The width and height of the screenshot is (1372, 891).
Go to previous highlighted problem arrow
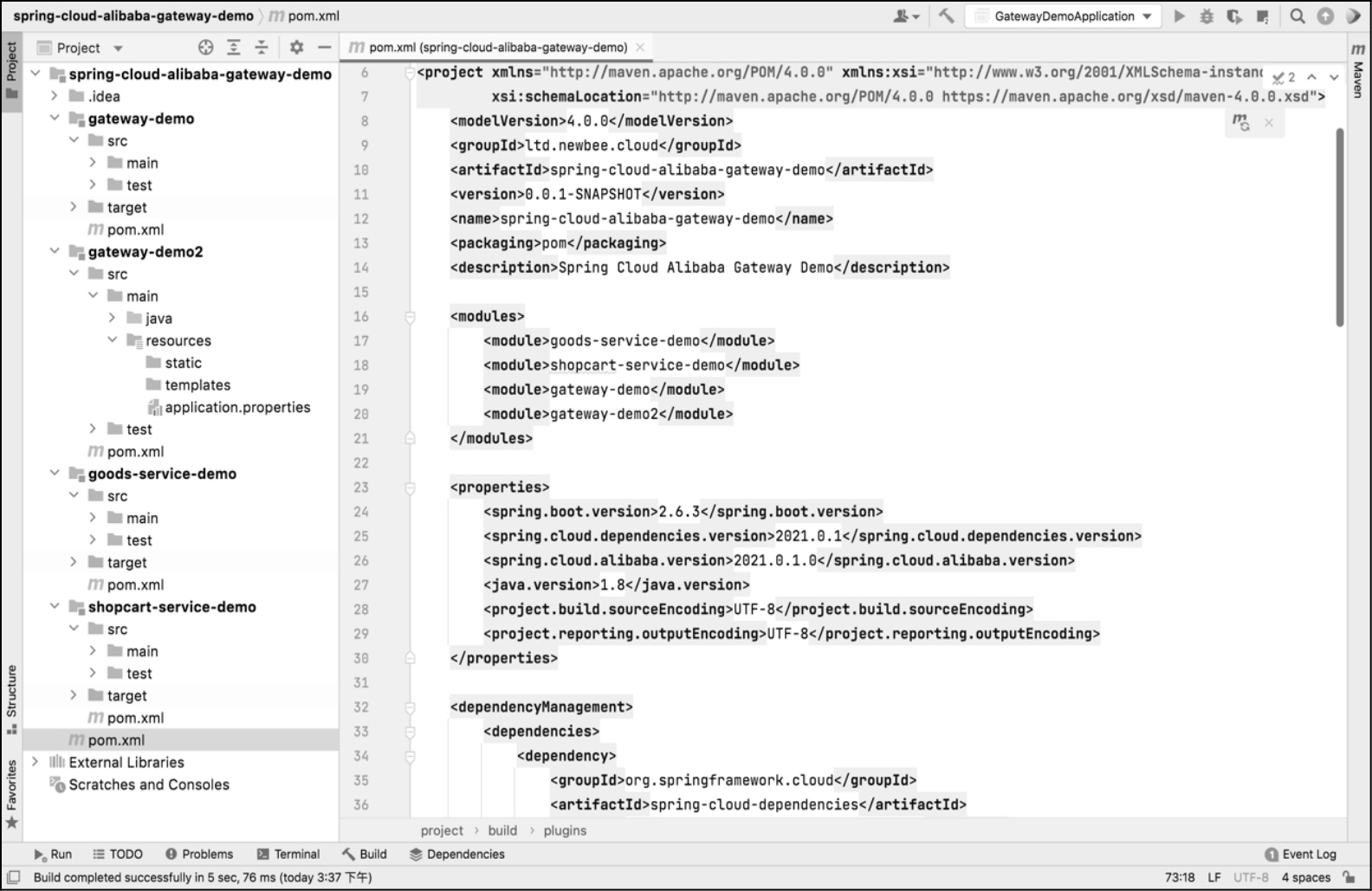1311,77
